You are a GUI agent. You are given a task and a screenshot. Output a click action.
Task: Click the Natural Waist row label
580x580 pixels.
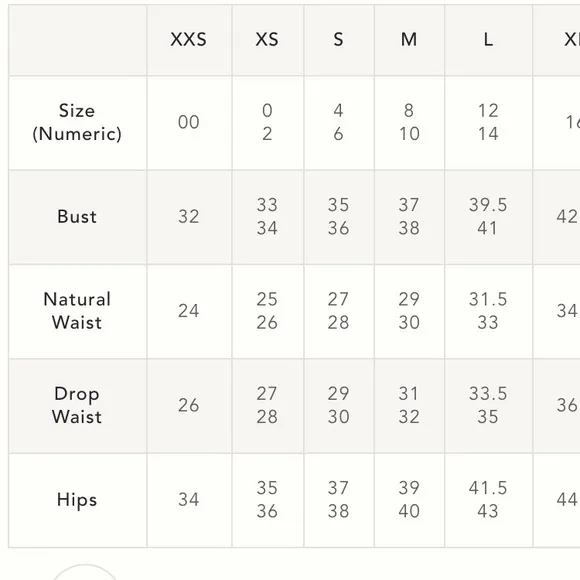pos(77,311)
